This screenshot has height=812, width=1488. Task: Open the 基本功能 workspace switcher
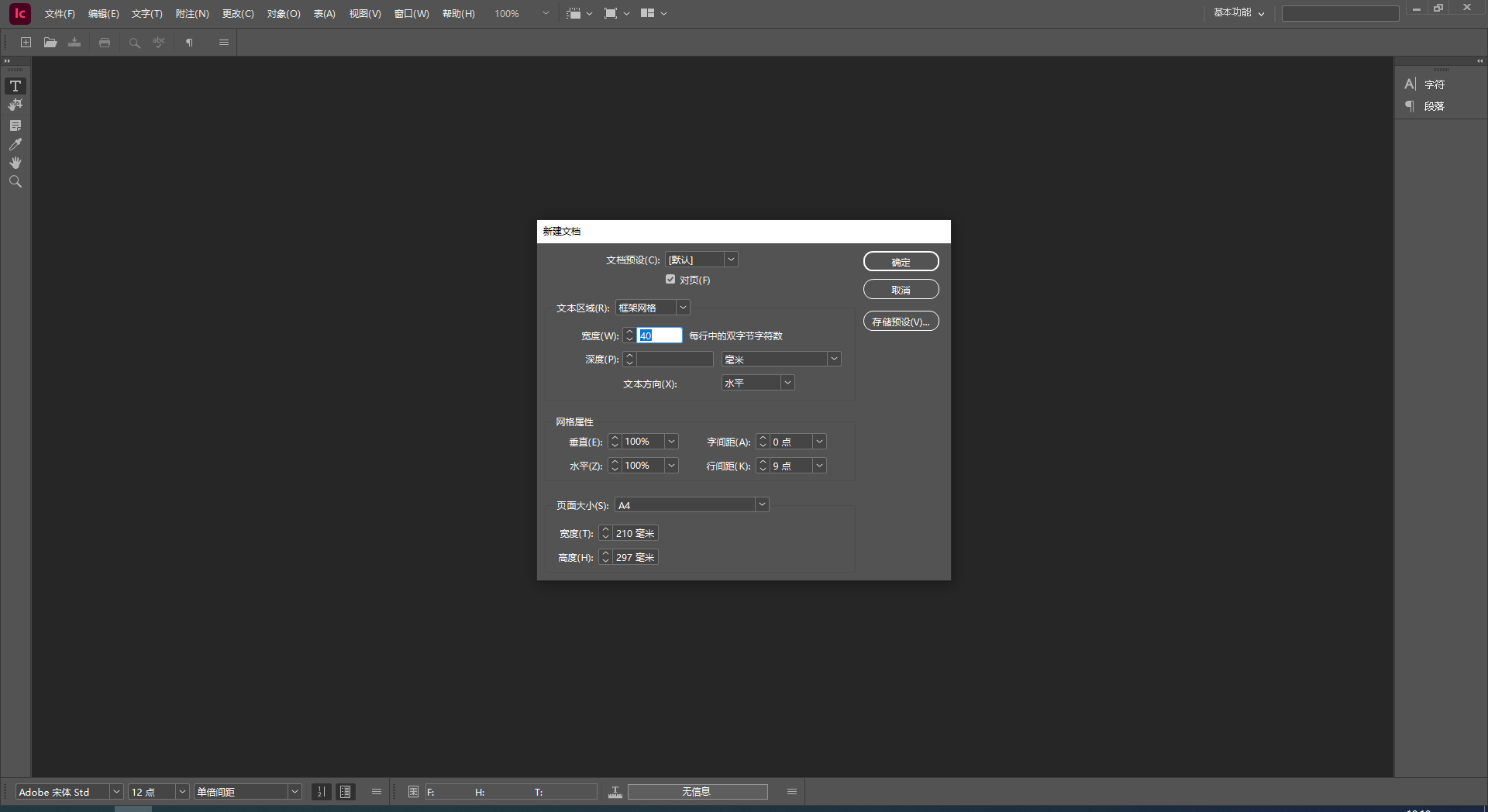(1238, 12)
